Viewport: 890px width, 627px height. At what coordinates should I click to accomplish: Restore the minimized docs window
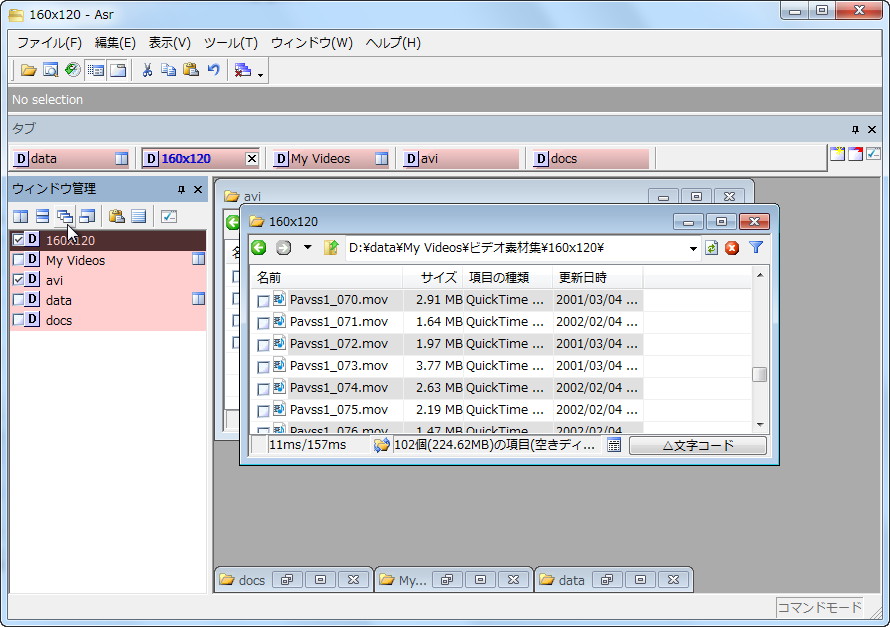(x=287, y=580)
